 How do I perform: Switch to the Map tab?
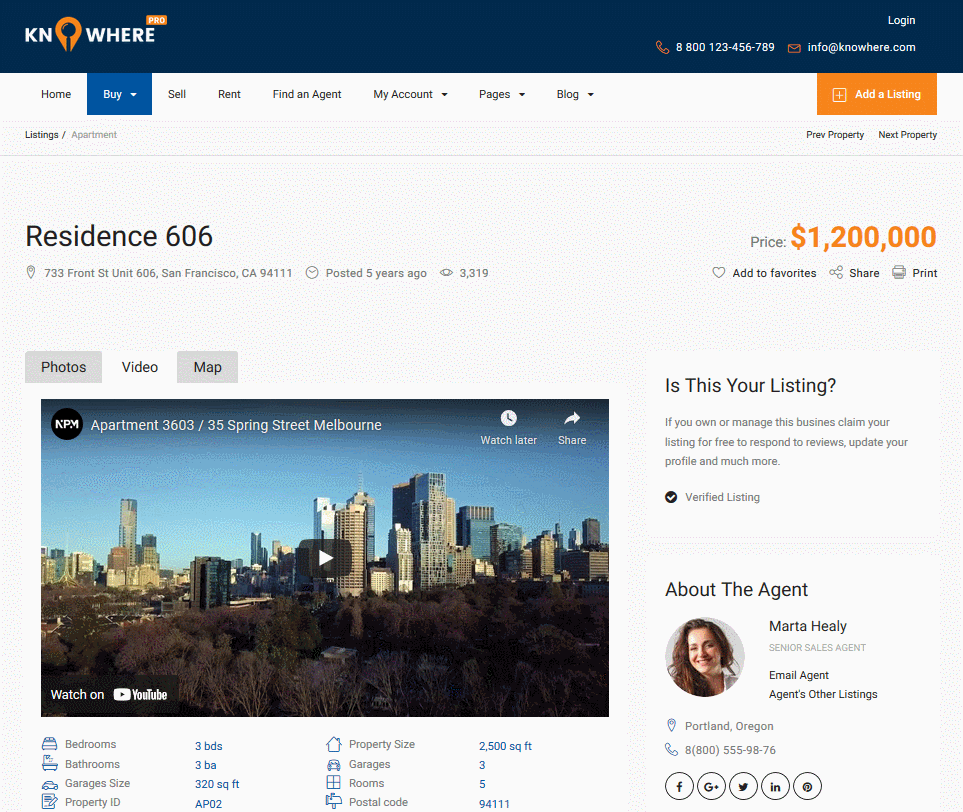click(207, 367)
